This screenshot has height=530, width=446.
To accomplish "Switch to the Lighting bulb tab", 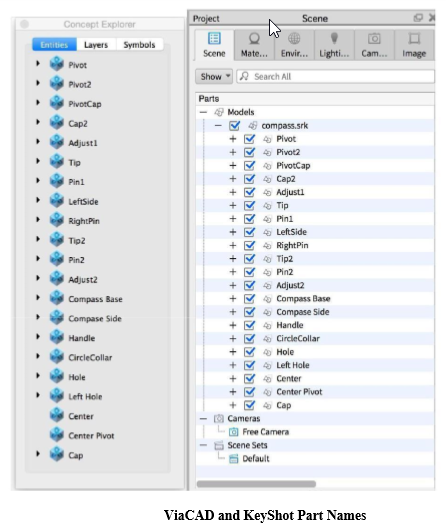I will [x=334, y=39].
